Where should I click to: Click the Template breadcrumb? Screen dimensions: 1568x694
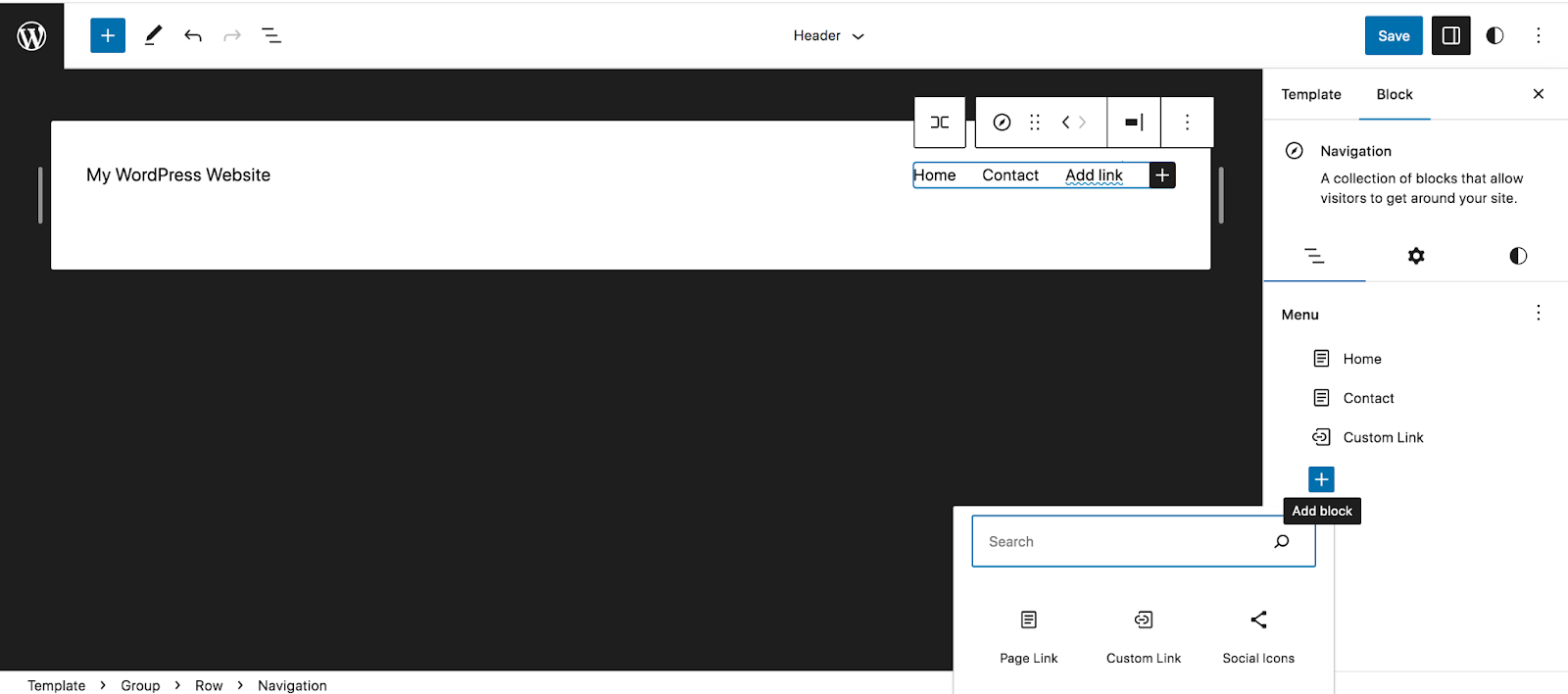coord(56,685)
